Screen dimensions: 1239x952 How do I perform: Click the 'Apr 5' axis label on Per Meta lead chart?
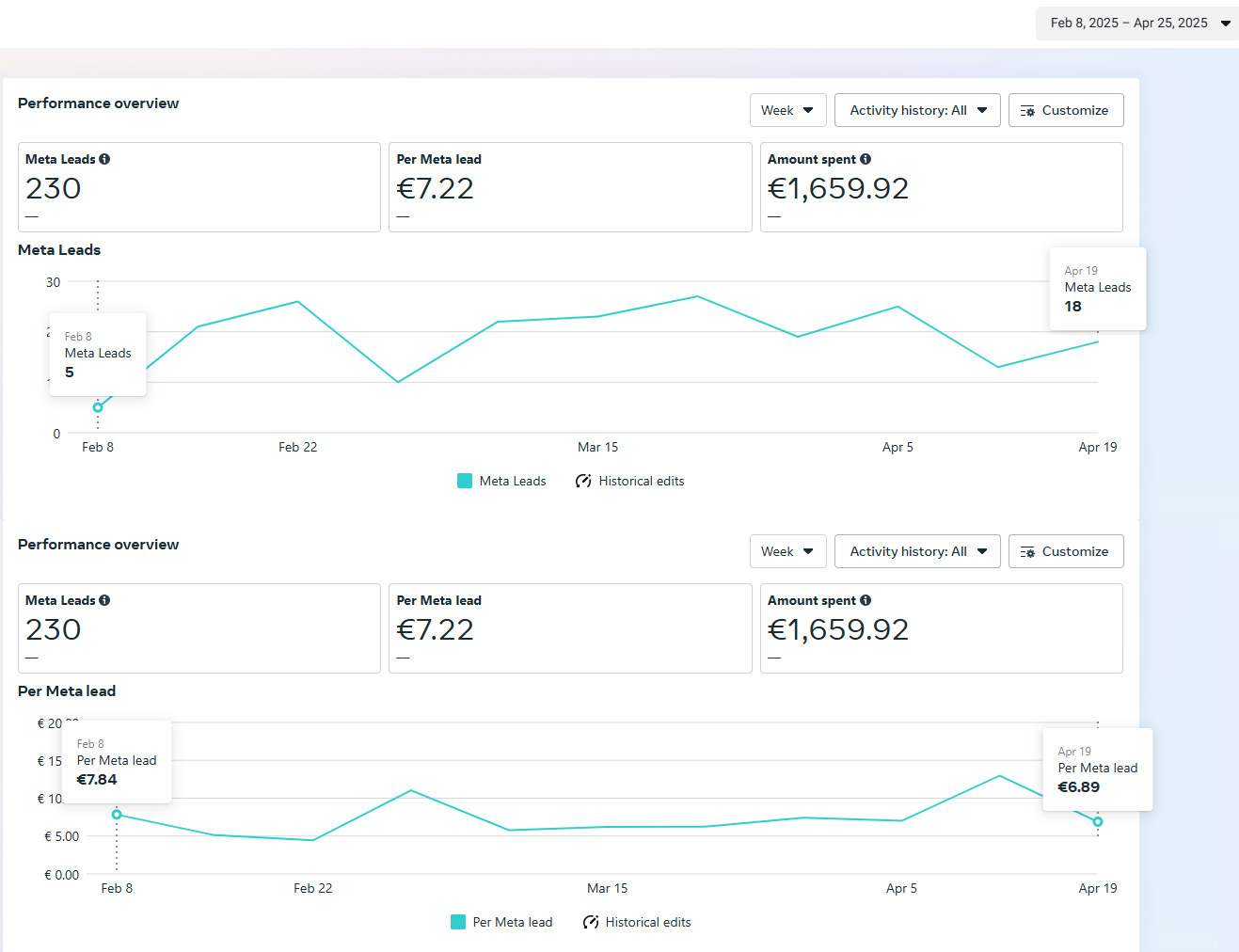click(x=901, y=888)
